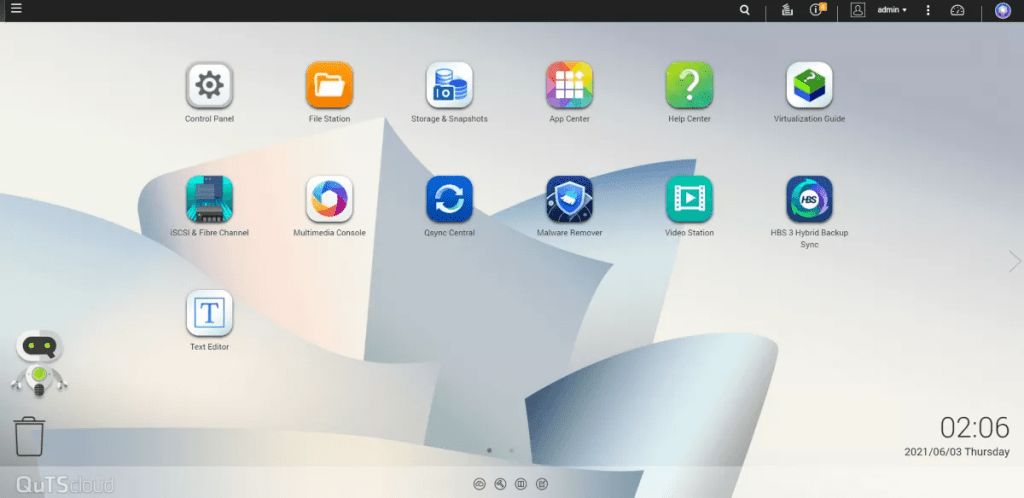The height and width of the screenshot is (498, 1024).
Task: Open event notifications info icon
Action: coord(818,9)
